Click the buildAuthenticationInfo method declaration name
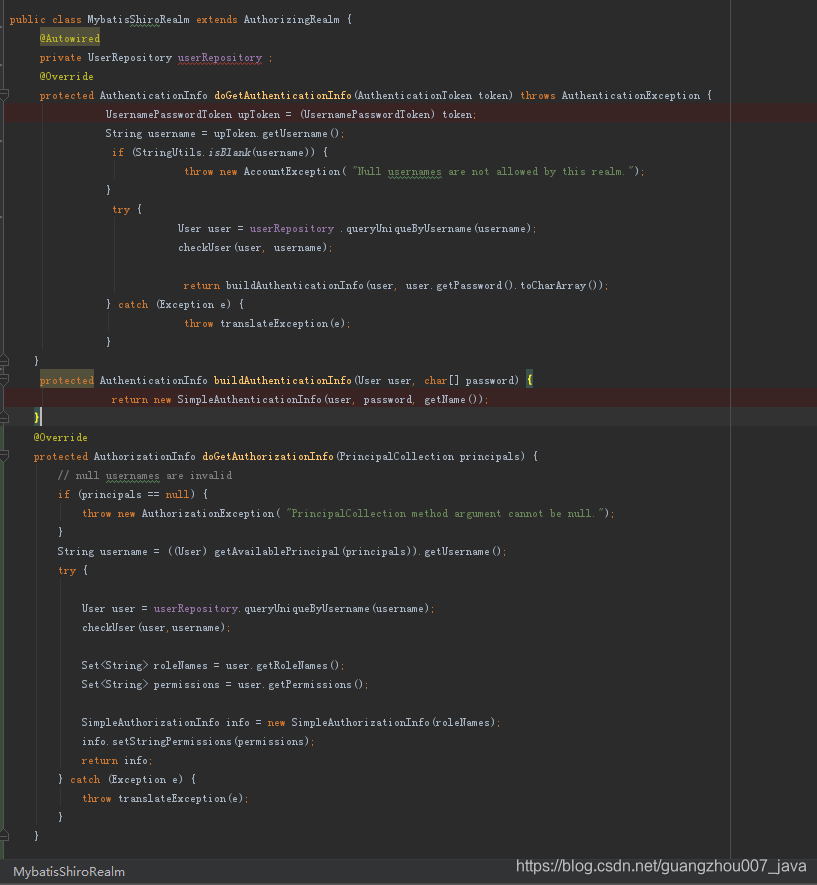The image size is (817, 885). tap(283, 380)
